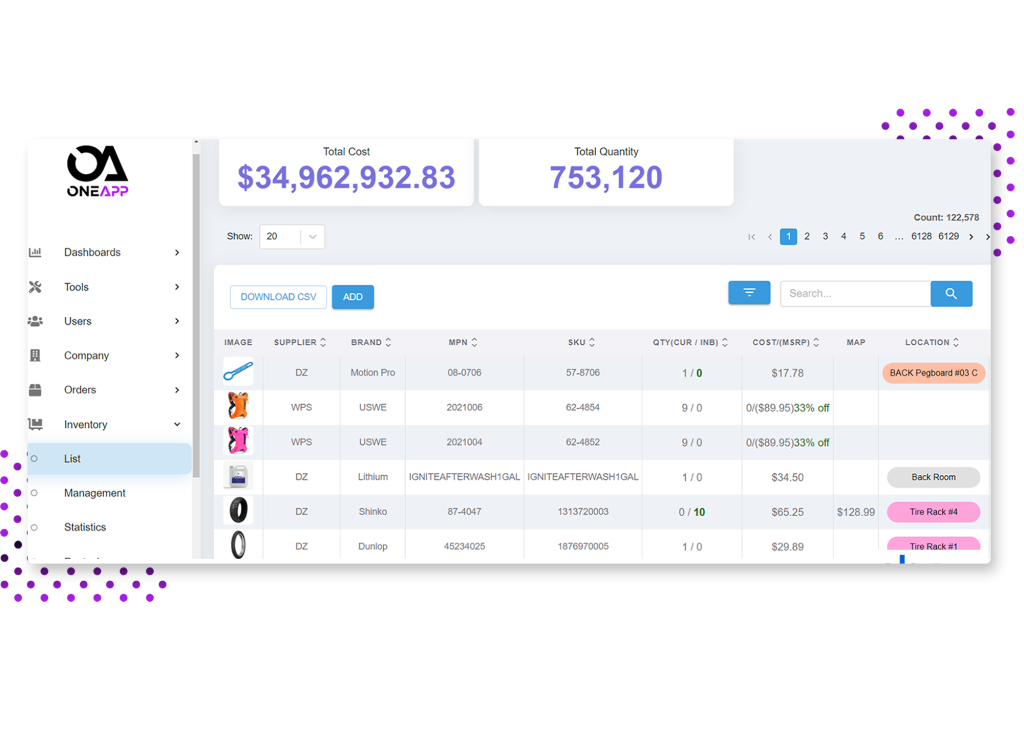Screen dimensions: 1024x731
Task: Open the filter panel icon above the table
Action: pos(749,292)
